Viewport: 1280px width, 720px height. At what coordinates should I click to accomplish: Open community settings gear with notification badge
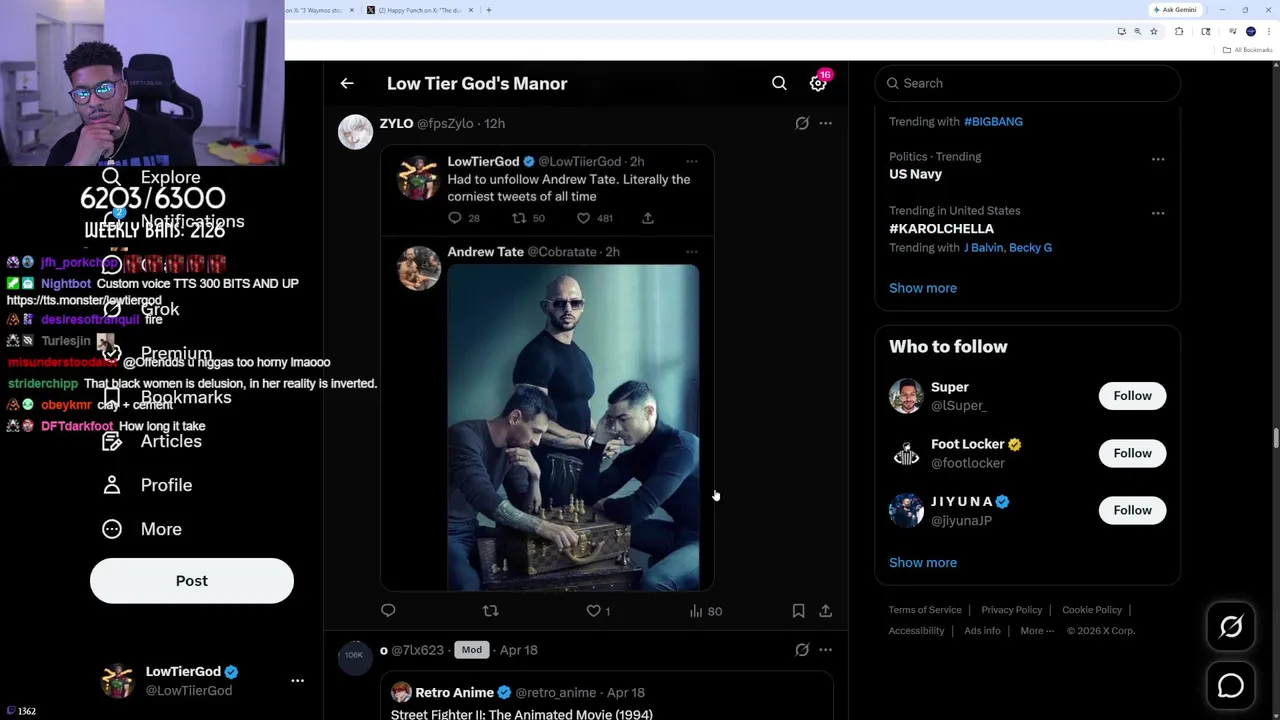(x=818, y=84)
